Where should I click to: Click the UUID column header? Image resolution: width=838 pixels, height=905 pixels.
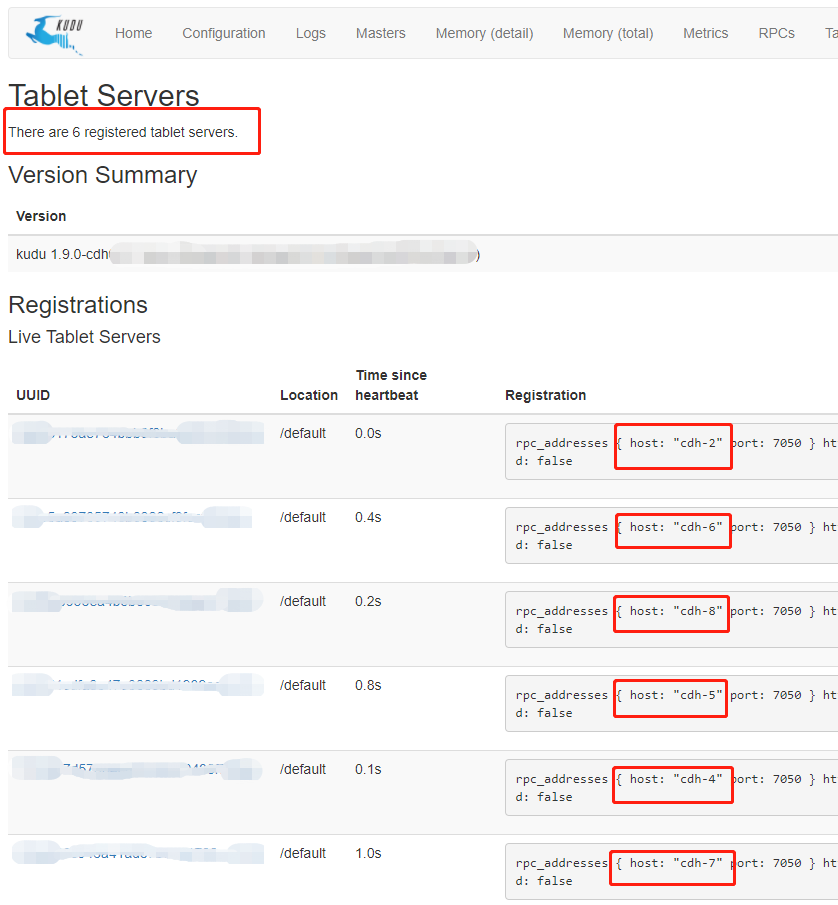pyautogui.click(x=33, y=395)
